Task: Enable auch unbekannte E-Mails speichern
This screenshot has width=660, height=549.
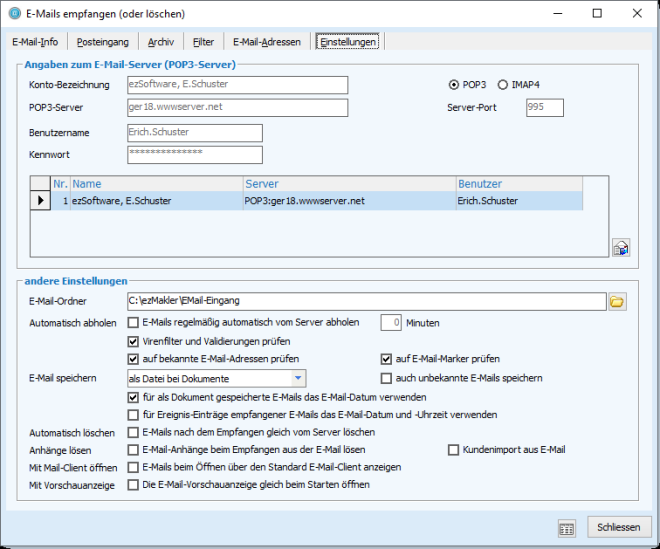Action: click(386, 378)
